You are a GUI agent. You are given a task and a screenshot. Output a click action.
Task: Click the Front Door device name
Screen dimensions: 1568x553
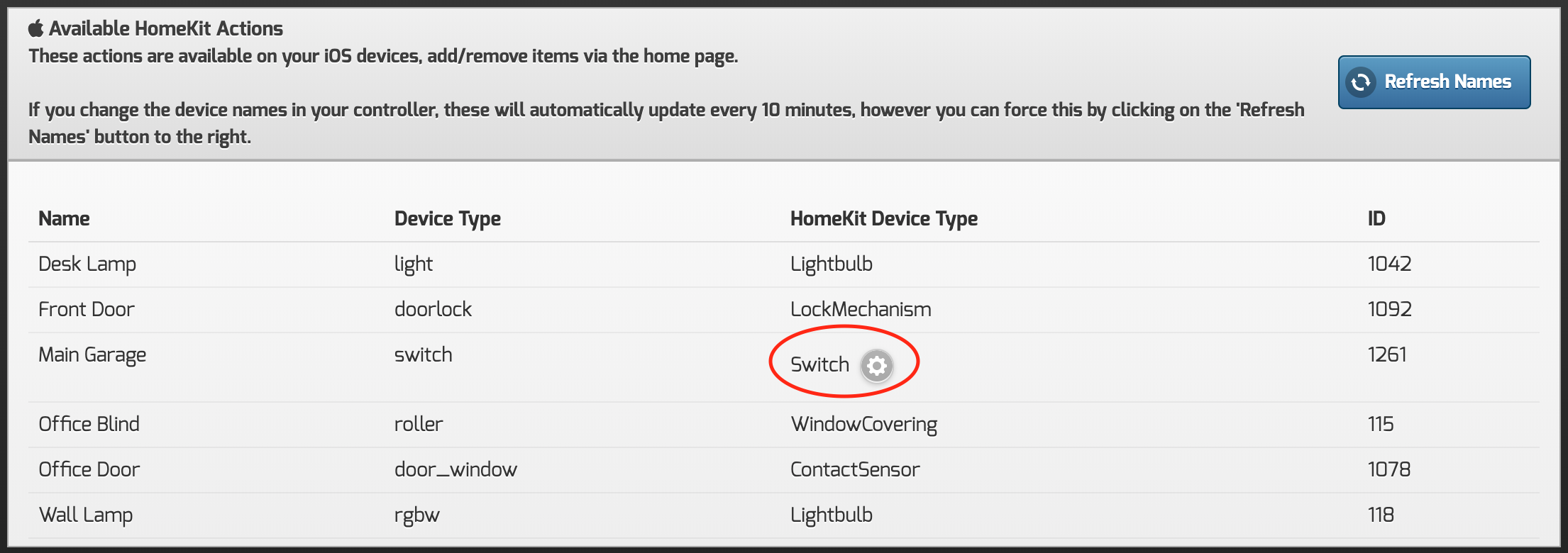tap(87, 310)
